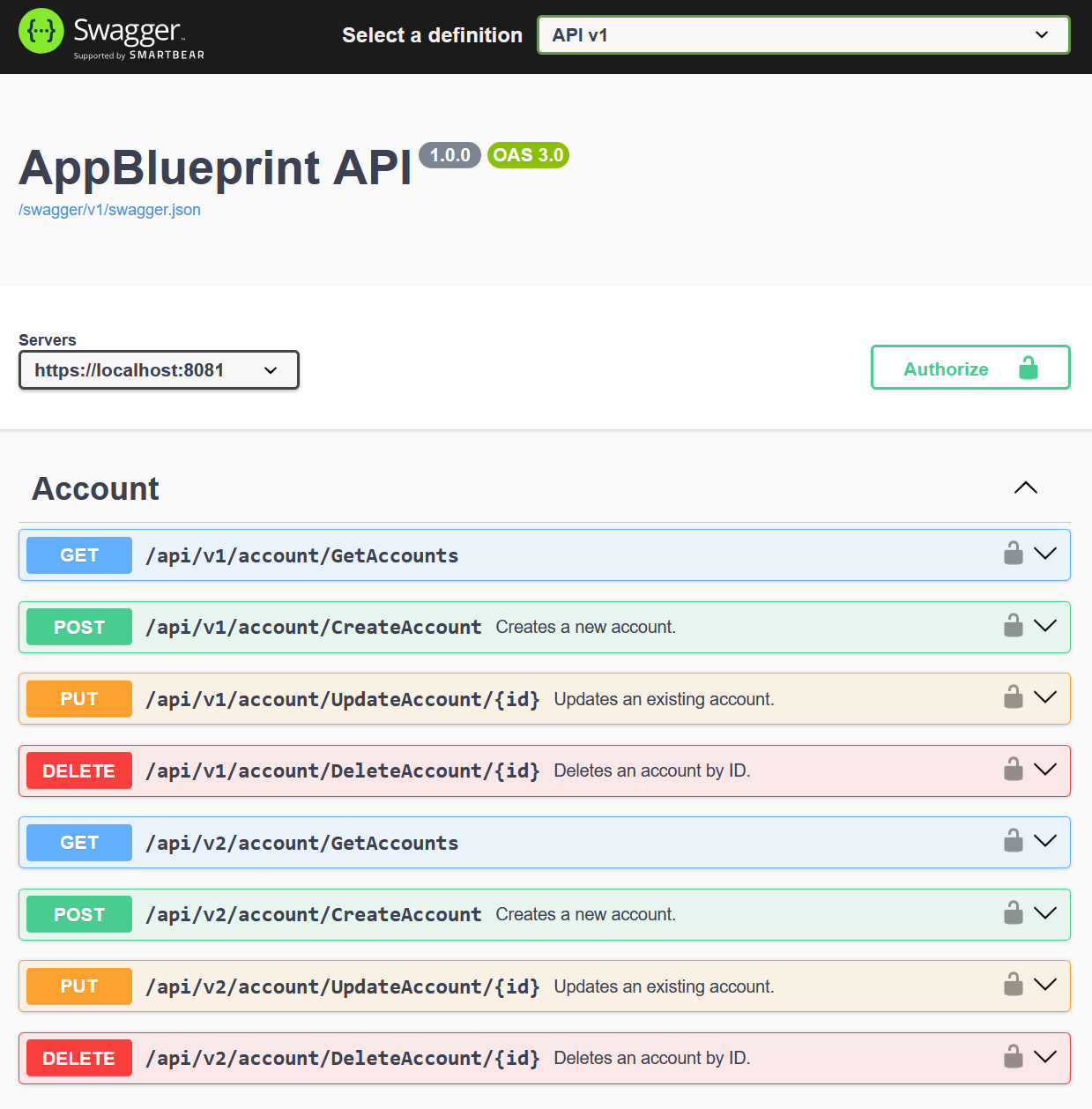Viewport: 1092px width, 1109px height.
Task: Click the POST method badge for v1 CreateAccount
Action: point(79,628)
